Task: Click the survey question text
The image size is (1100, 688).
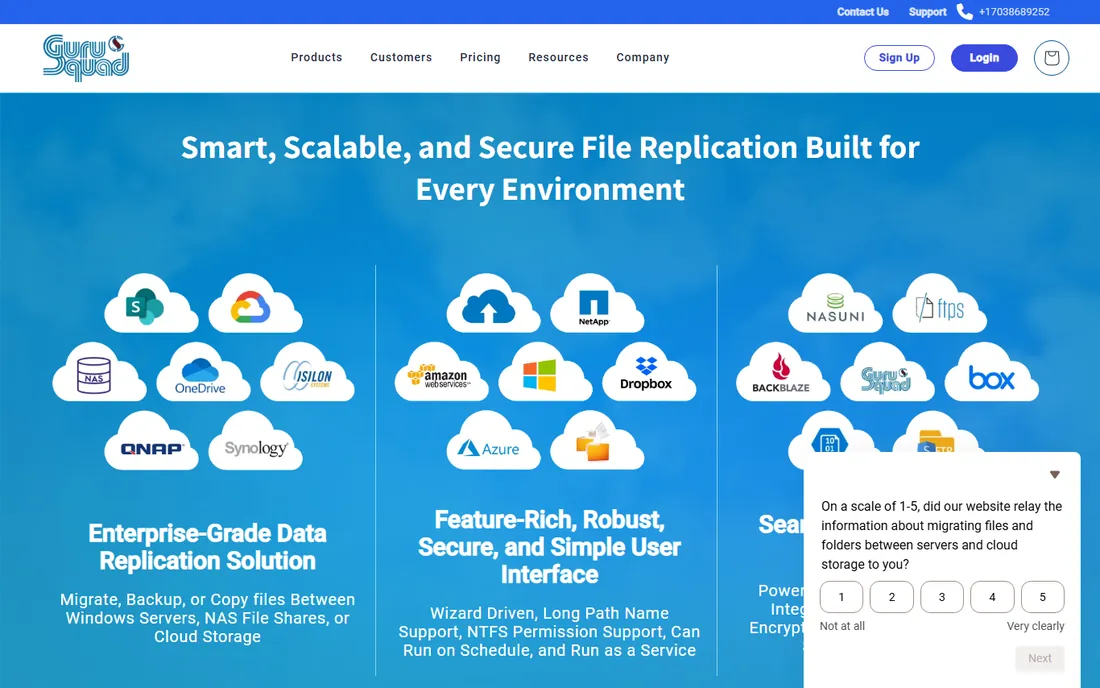Action: click(x=941, y=535)
